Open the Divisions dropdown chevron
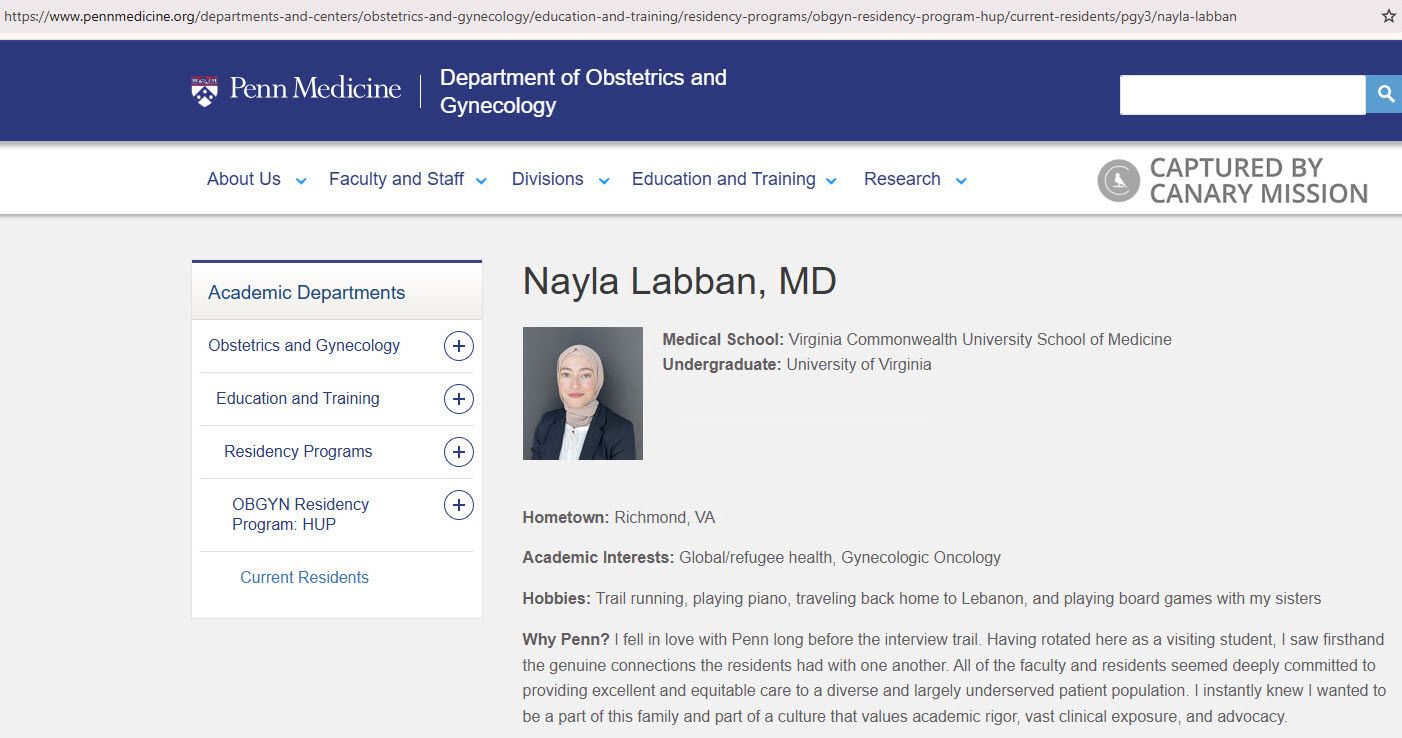 tap(603, 181)
